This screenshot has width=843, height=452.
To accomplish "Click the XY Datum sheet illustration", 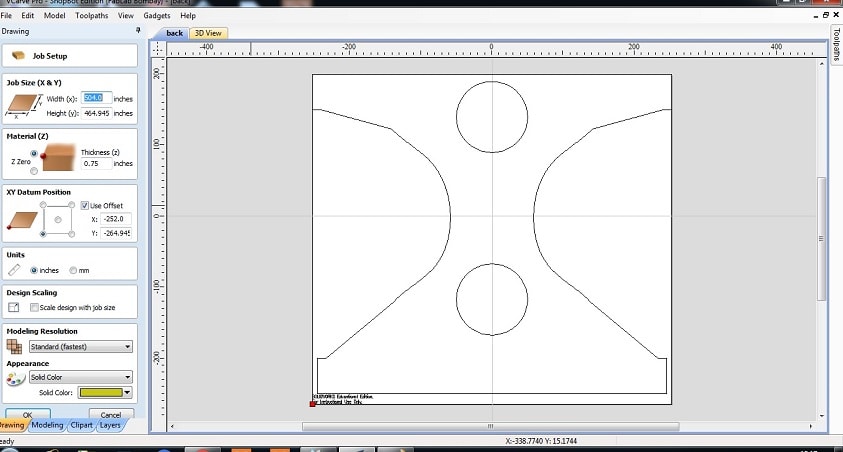I will coord(22,220).
